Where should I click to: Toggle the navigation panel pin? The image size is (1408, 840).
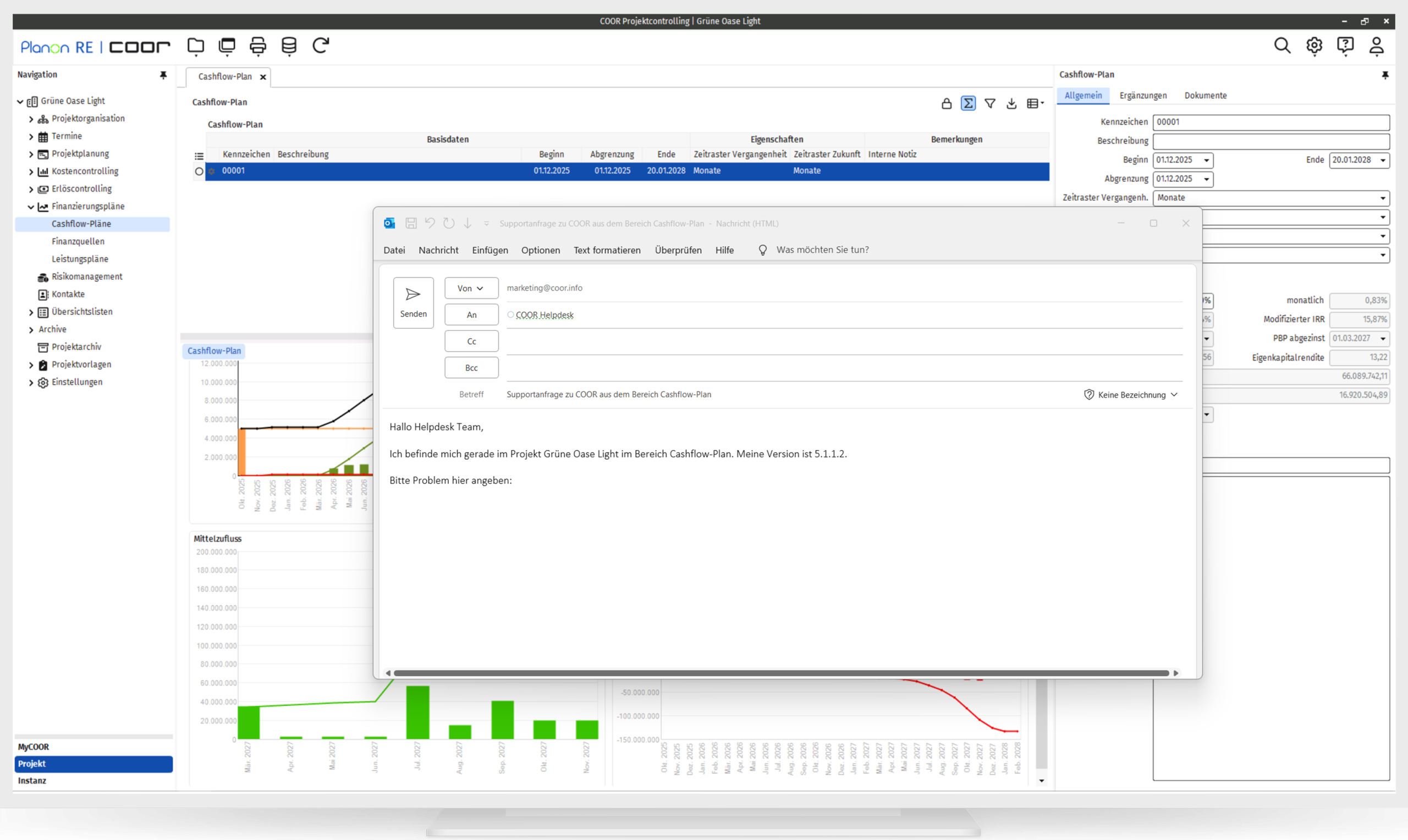(x=163, y=75)
